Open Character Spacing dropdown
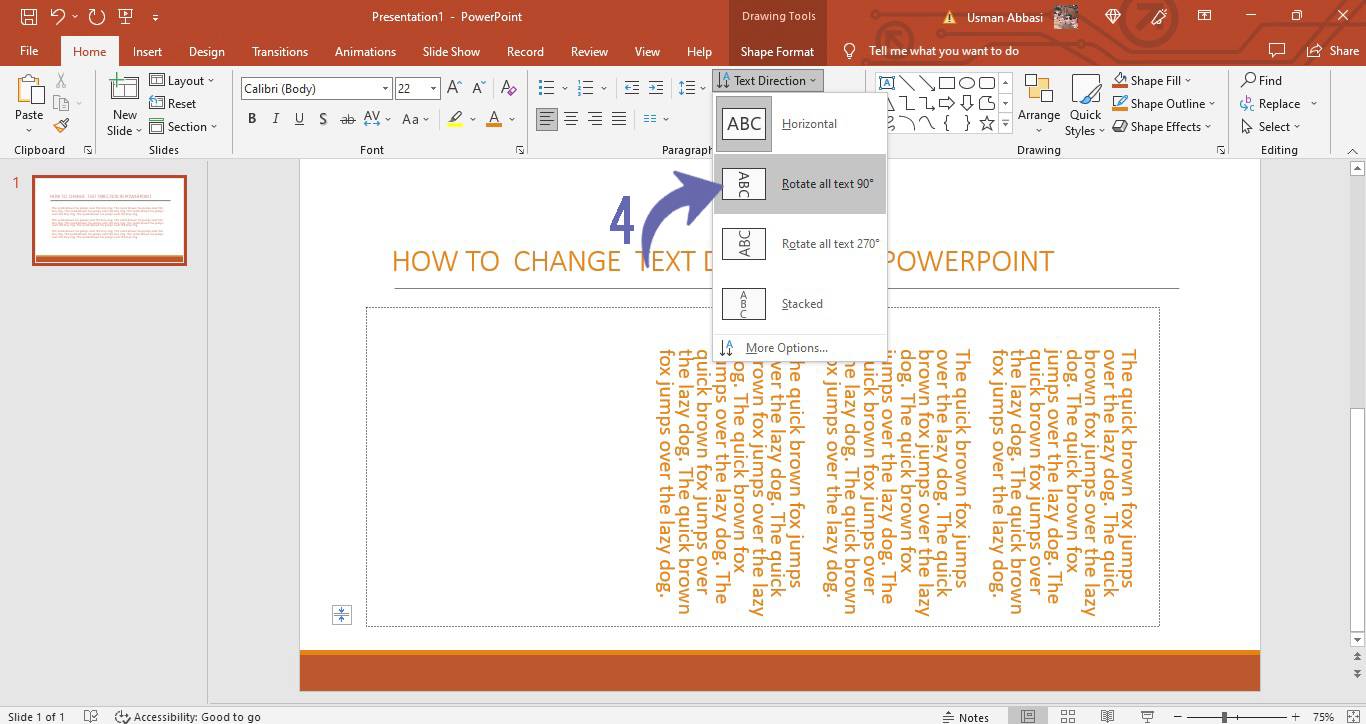This screenshot has width=1366, height=724. (377, 119)
